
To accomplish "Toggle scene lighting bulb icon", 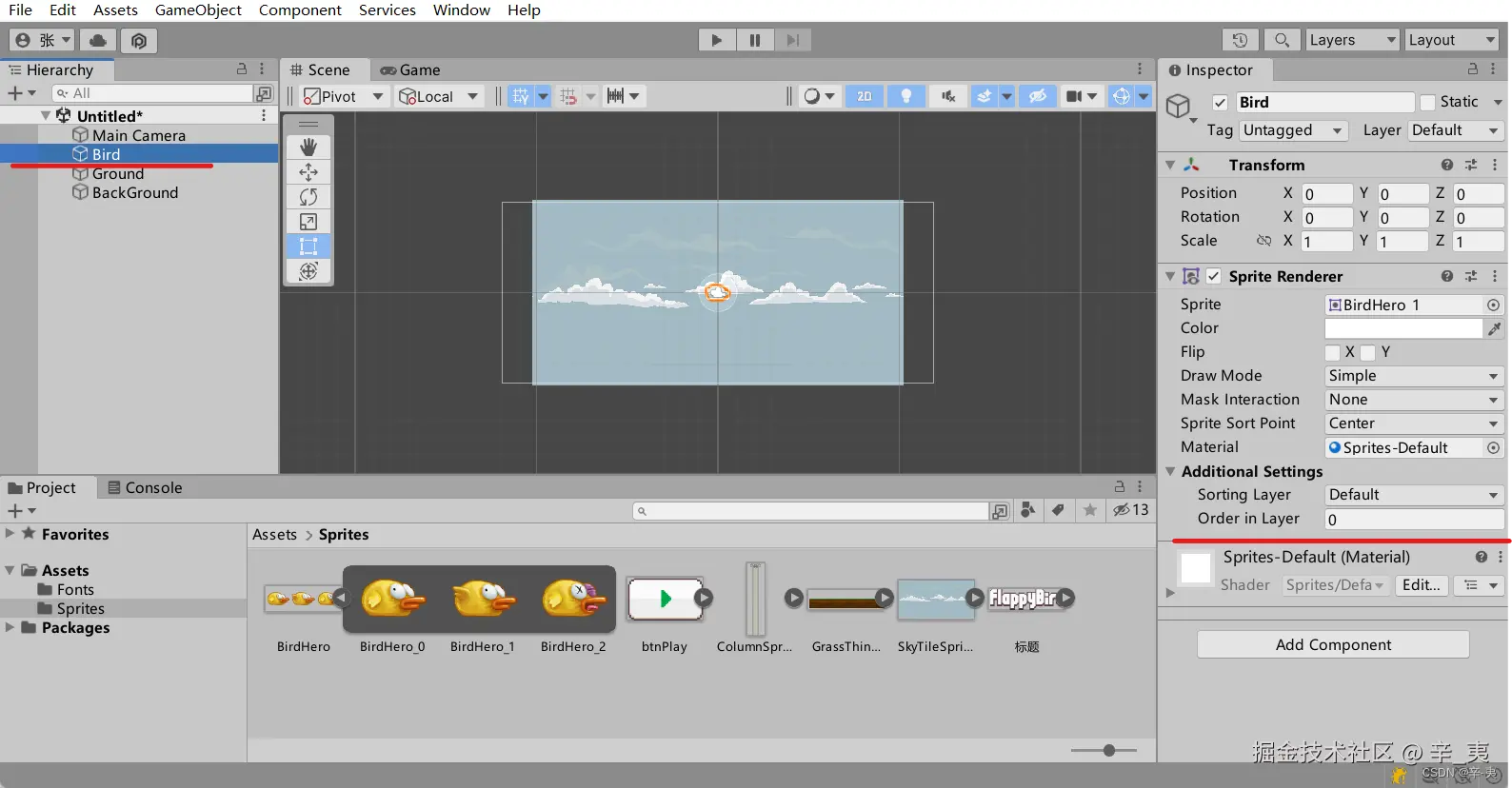I will tap(906, 96).
